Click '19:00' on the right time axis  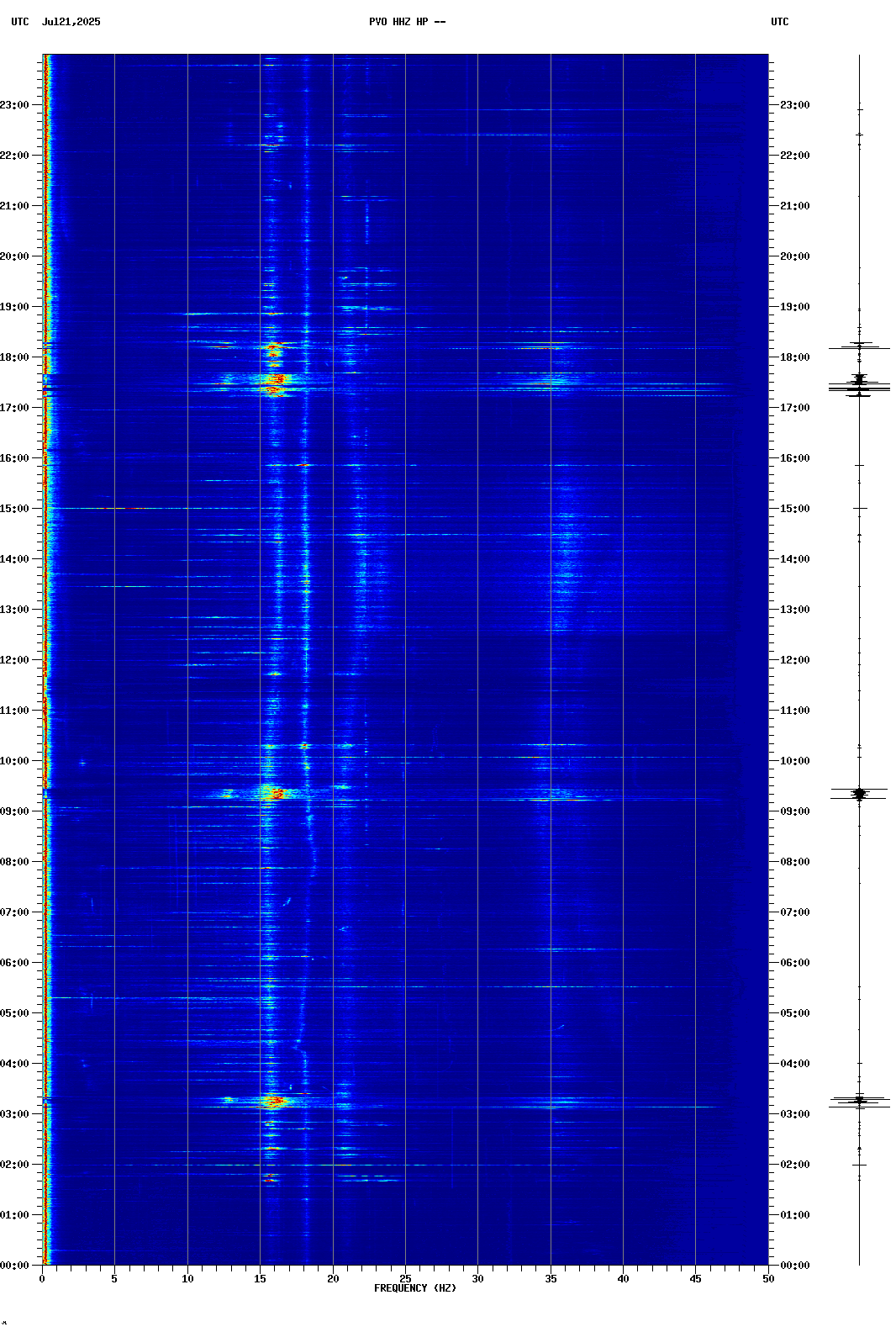795,307
